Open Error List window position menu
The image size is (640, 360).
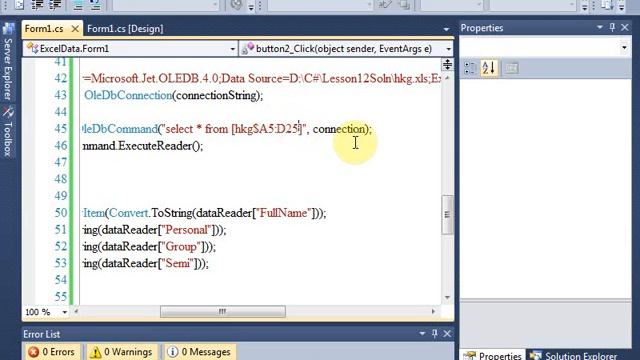coord(422,333)
